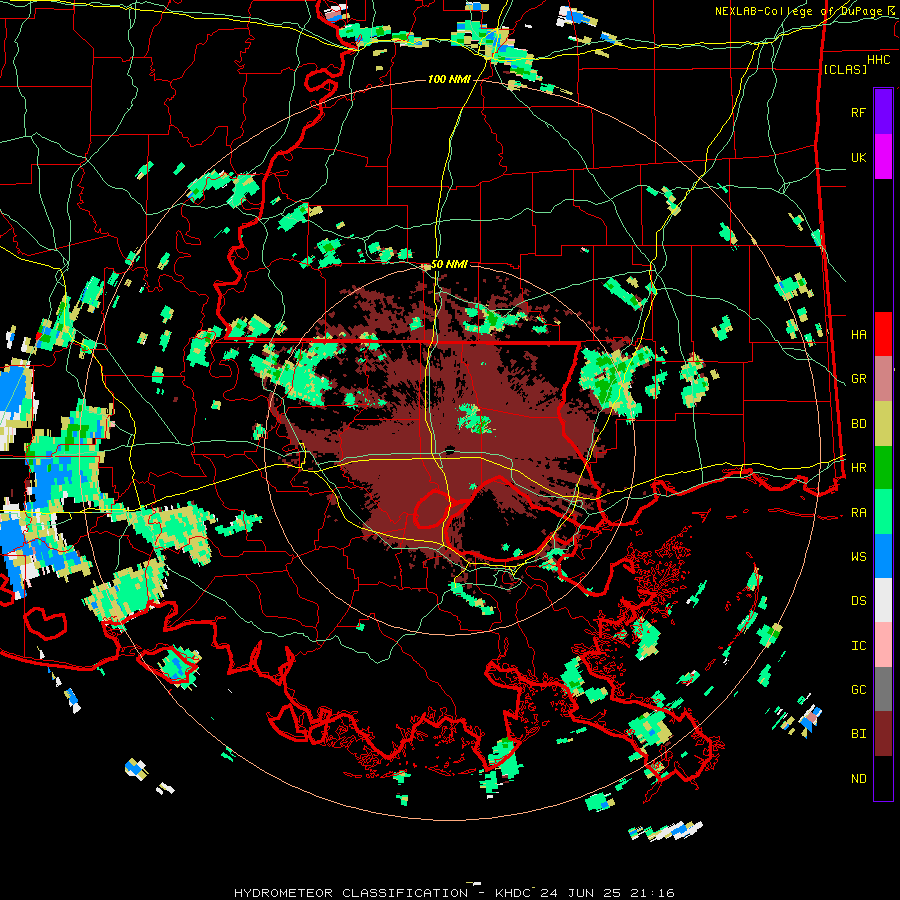The height and width of the screenshot is (900, 900).
Task: Click the [CLAS] units label
Action: (845, 69)
